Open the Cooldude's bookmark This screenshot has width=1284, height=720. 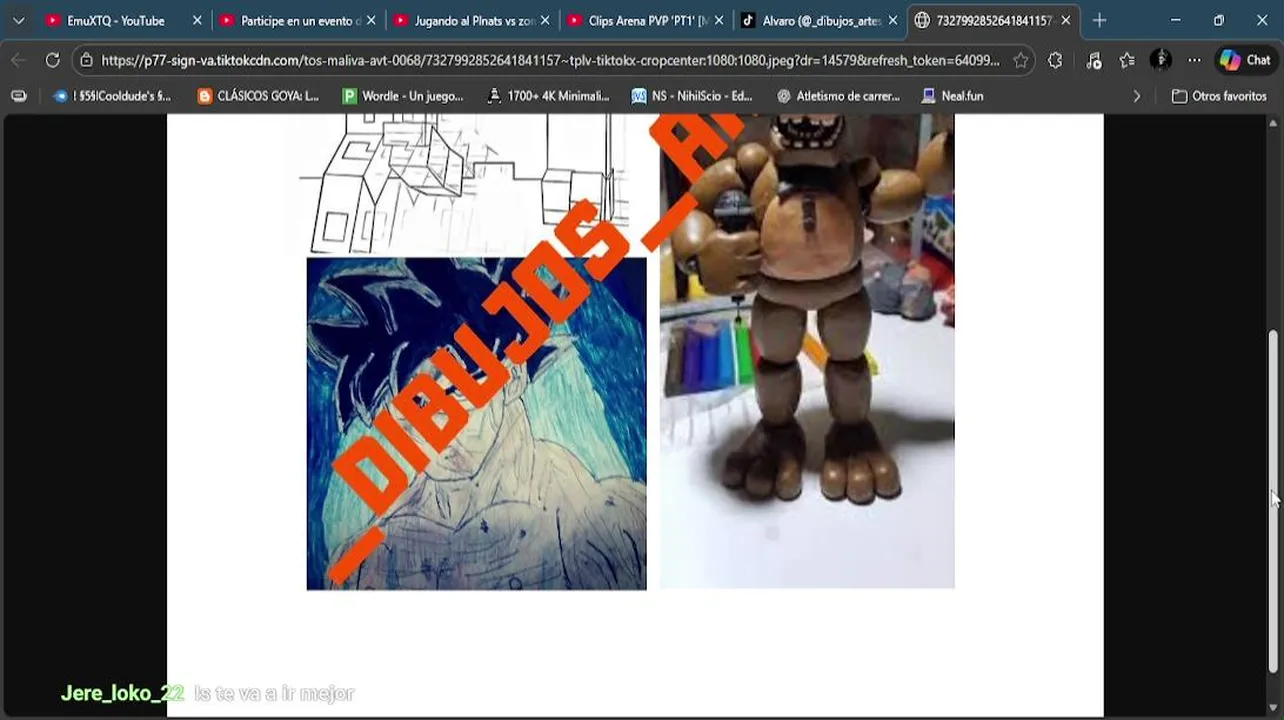pos(113,96)
